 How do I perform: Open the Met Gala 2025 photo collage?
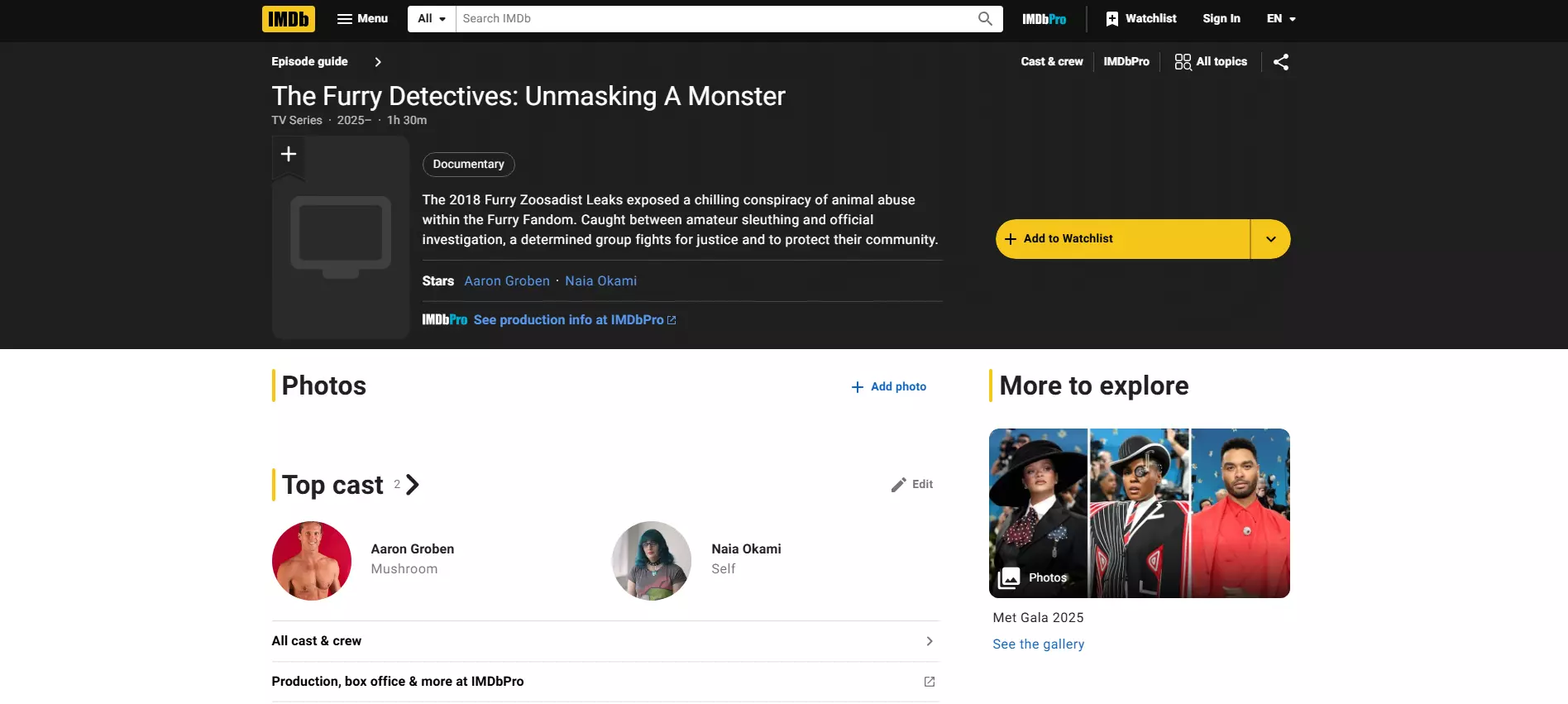click(1140, 513)
